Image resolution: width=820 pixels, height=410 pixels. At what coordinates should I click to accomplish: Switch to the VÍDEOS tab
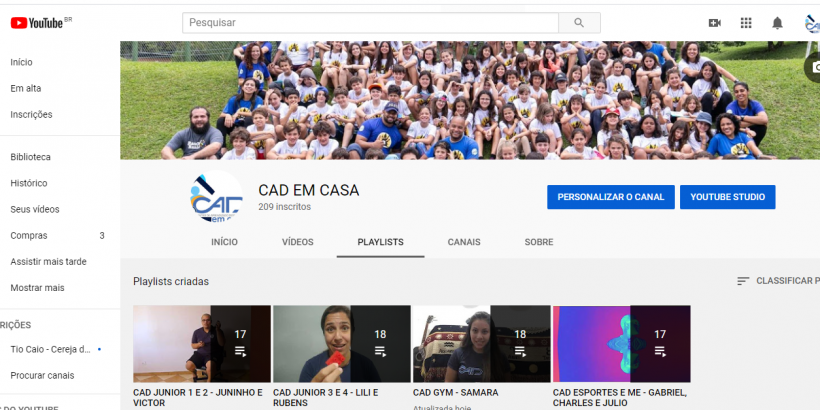297,242
